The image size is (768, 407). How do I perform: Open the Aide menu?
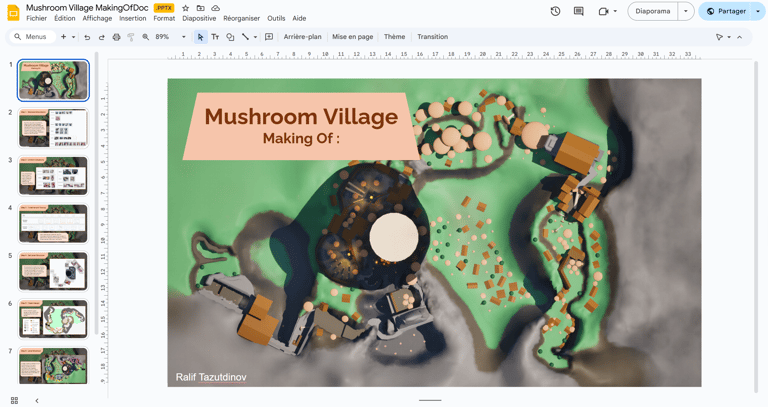(x=299, y=18)
